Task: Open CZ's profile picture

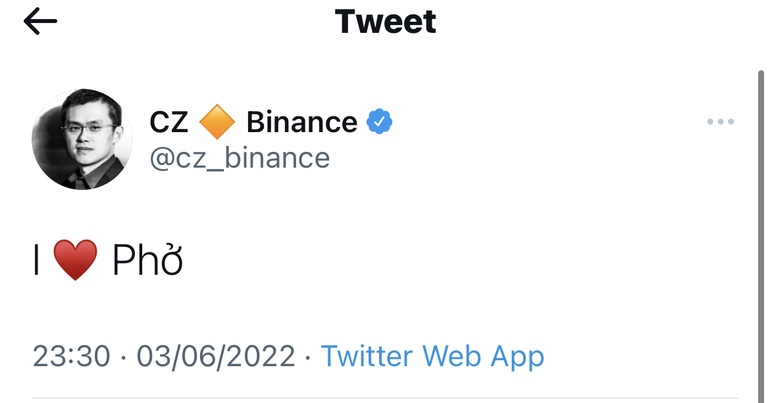Action: click(82, 139)
